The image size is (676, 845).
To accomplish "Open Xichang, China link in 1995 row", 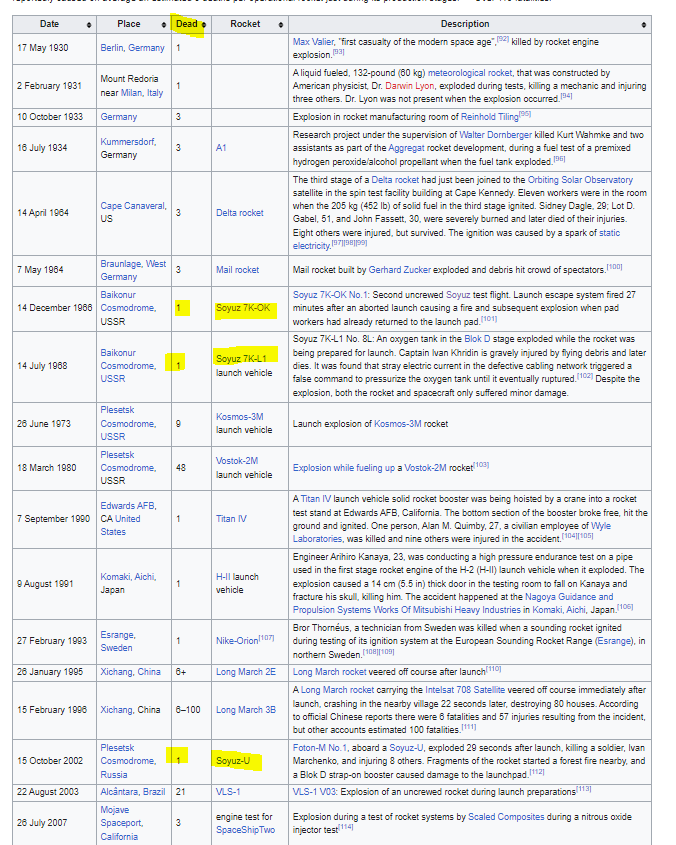I will [130, 672].
